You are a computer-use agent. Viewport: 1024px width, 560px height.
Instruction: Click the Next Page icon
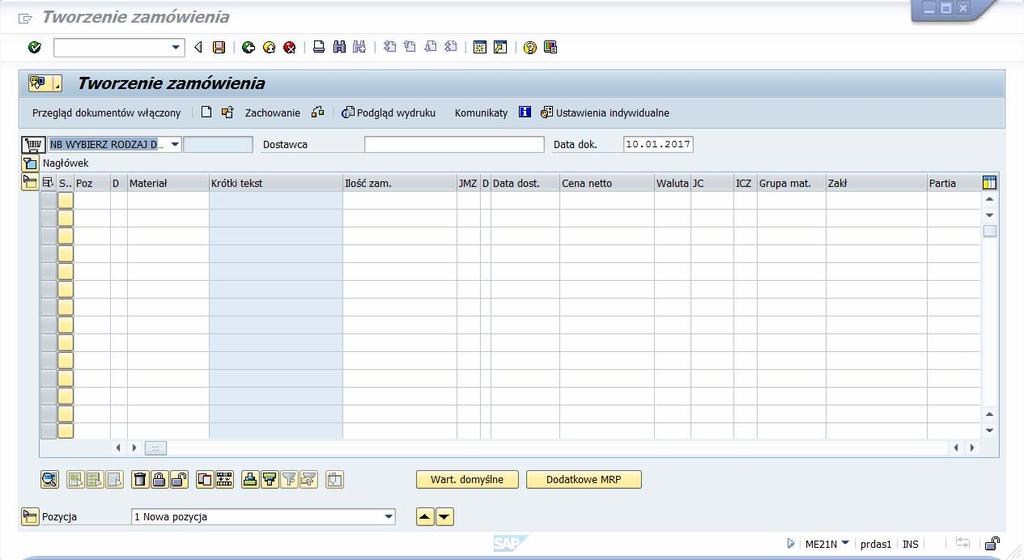[x=430, y=47]
